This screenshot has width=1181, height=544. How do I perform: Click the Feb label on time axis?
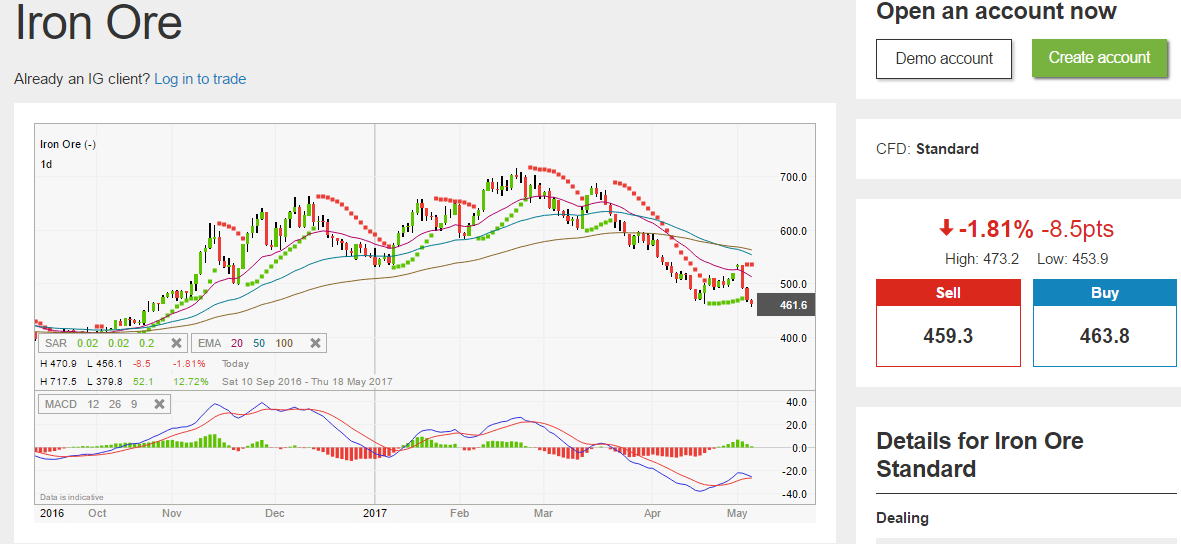click(x=459, y=514)
